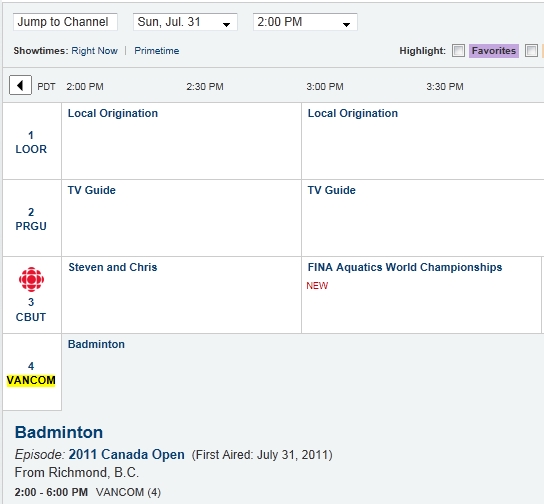The image size is (544, 504).
Task: Open the 2:00 PM TV Guide listing
Action: (x=92, y=190)
